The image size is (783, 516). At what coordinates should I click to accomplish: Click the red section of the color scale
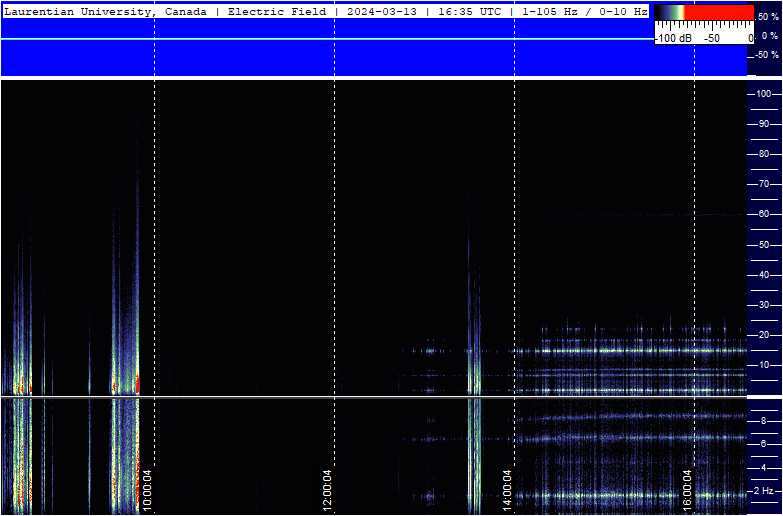tap(719, 12)
